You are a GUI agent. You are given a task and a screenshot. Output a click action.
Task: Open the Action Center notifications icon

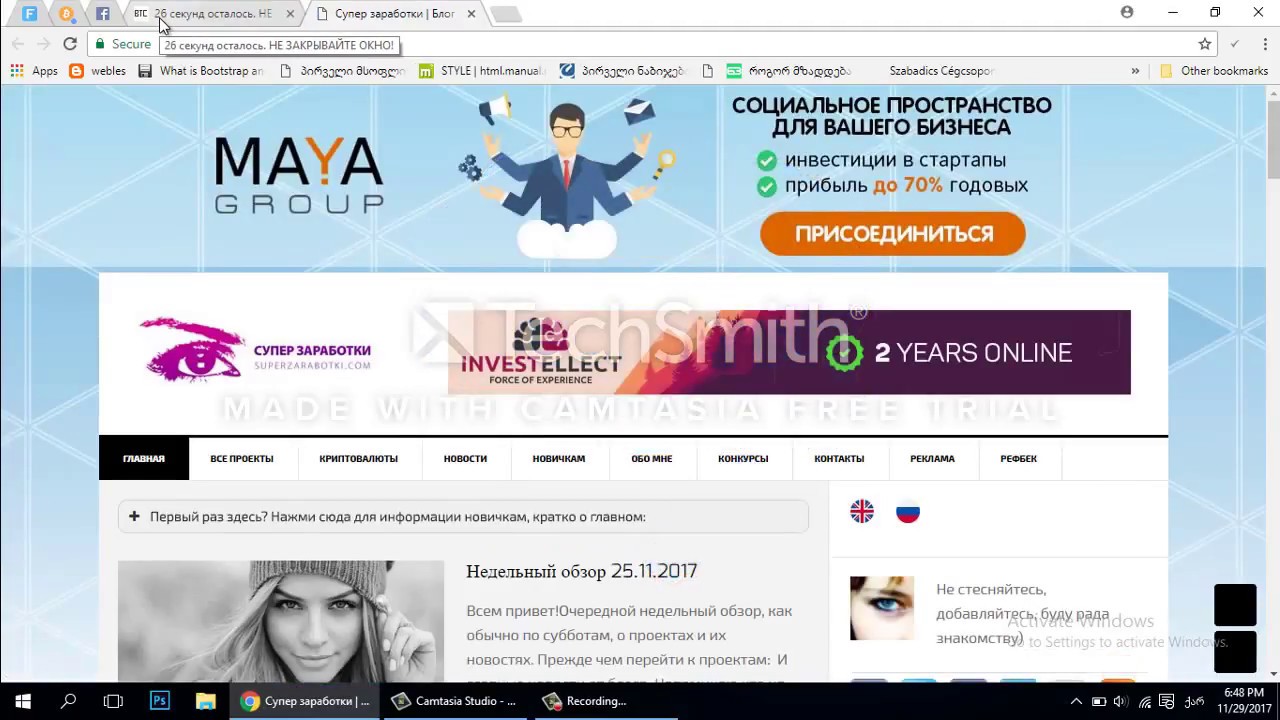click(1166, 702)
